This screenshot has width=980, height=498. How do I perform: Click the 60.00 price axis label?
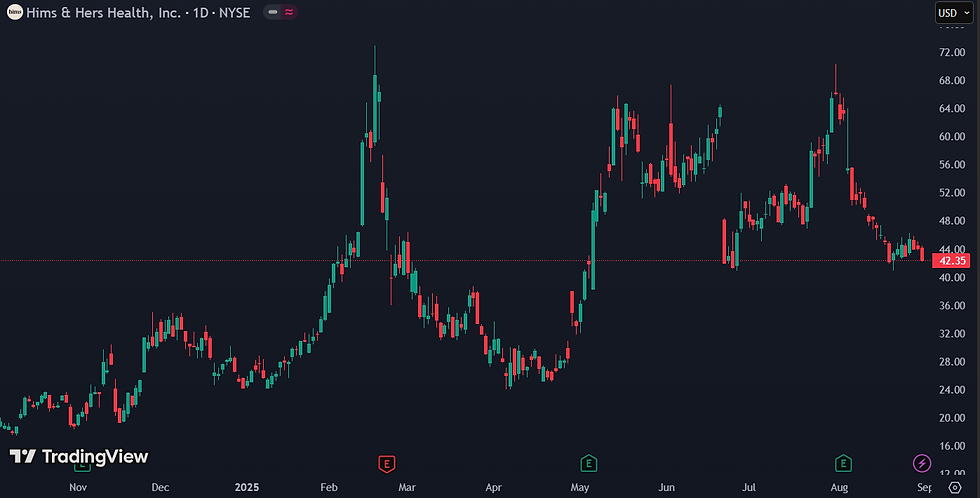[952, 137]
